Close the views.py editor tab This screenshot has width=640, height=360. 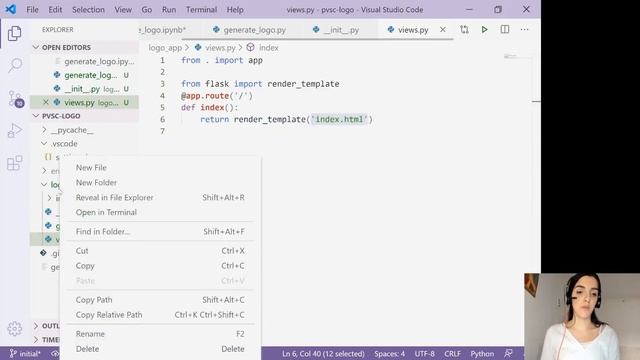[442, 29]
